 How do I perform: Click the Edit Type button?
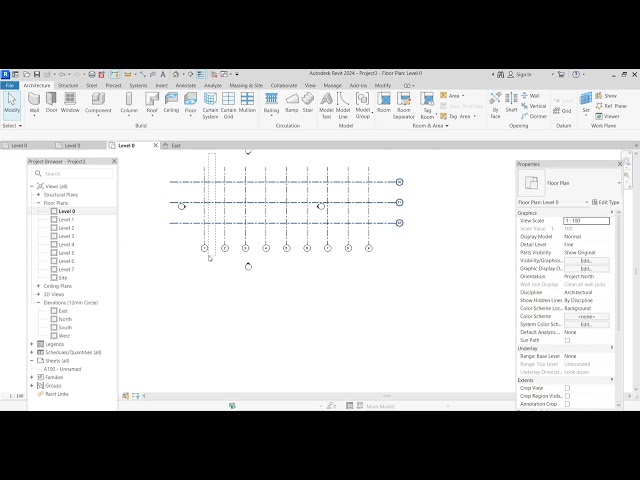click(x=606, y=202)
